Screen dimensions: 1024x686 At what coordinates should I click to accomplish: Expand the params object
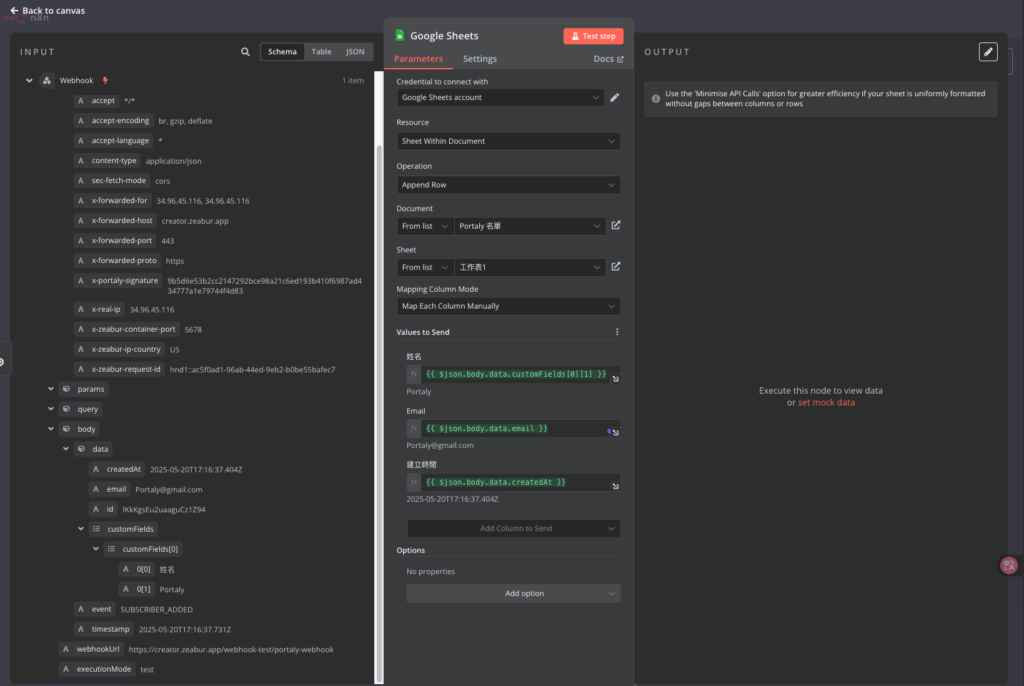pos(51,389)
